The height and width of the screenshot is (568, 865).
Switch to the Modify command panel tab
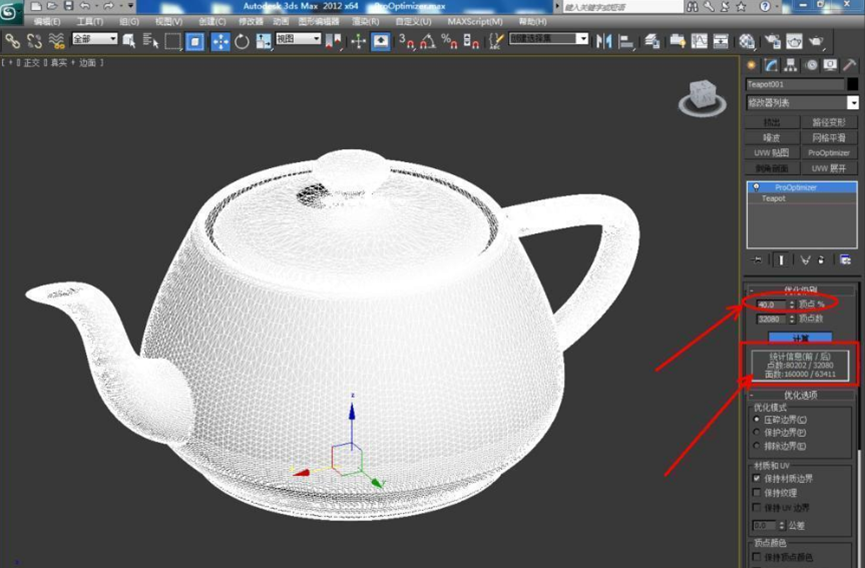click(x=771, y=65)
